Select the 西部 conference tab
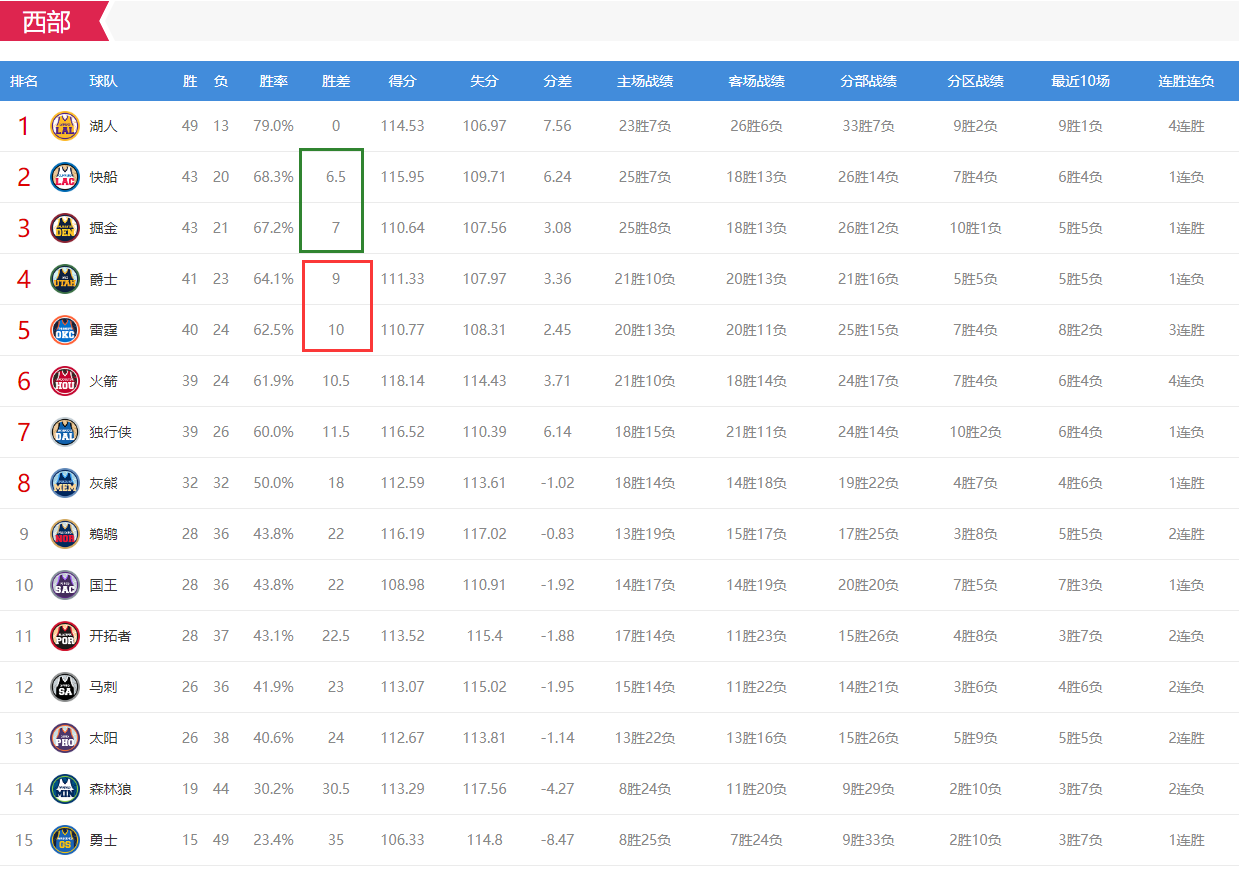The height and width of the screenshot is (895, 1248). point(48,22)
